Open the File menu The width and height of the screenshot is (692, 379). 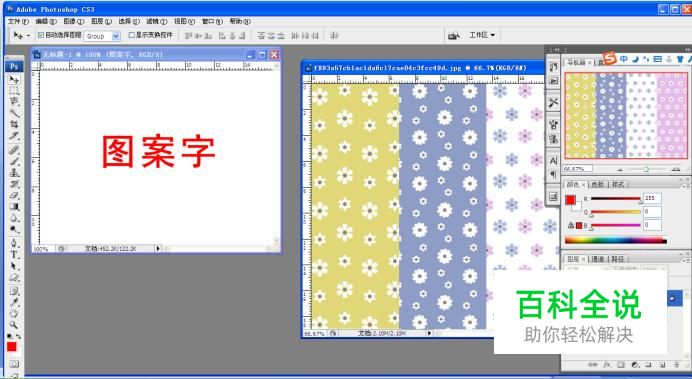[x=18, y=21]
